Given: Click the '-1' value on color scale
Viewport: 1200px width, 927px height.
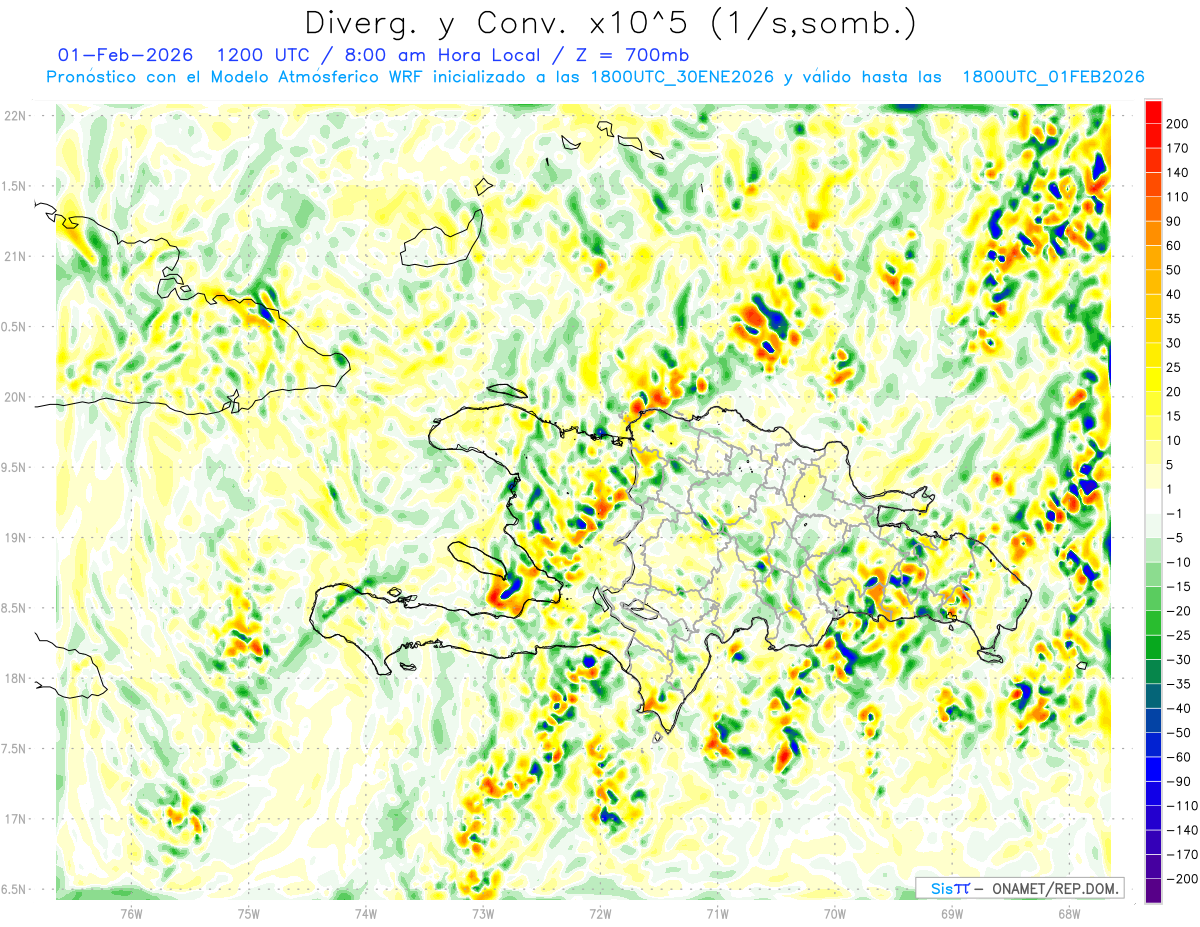Looking at the screenshot, I should tap(1176, 514).
